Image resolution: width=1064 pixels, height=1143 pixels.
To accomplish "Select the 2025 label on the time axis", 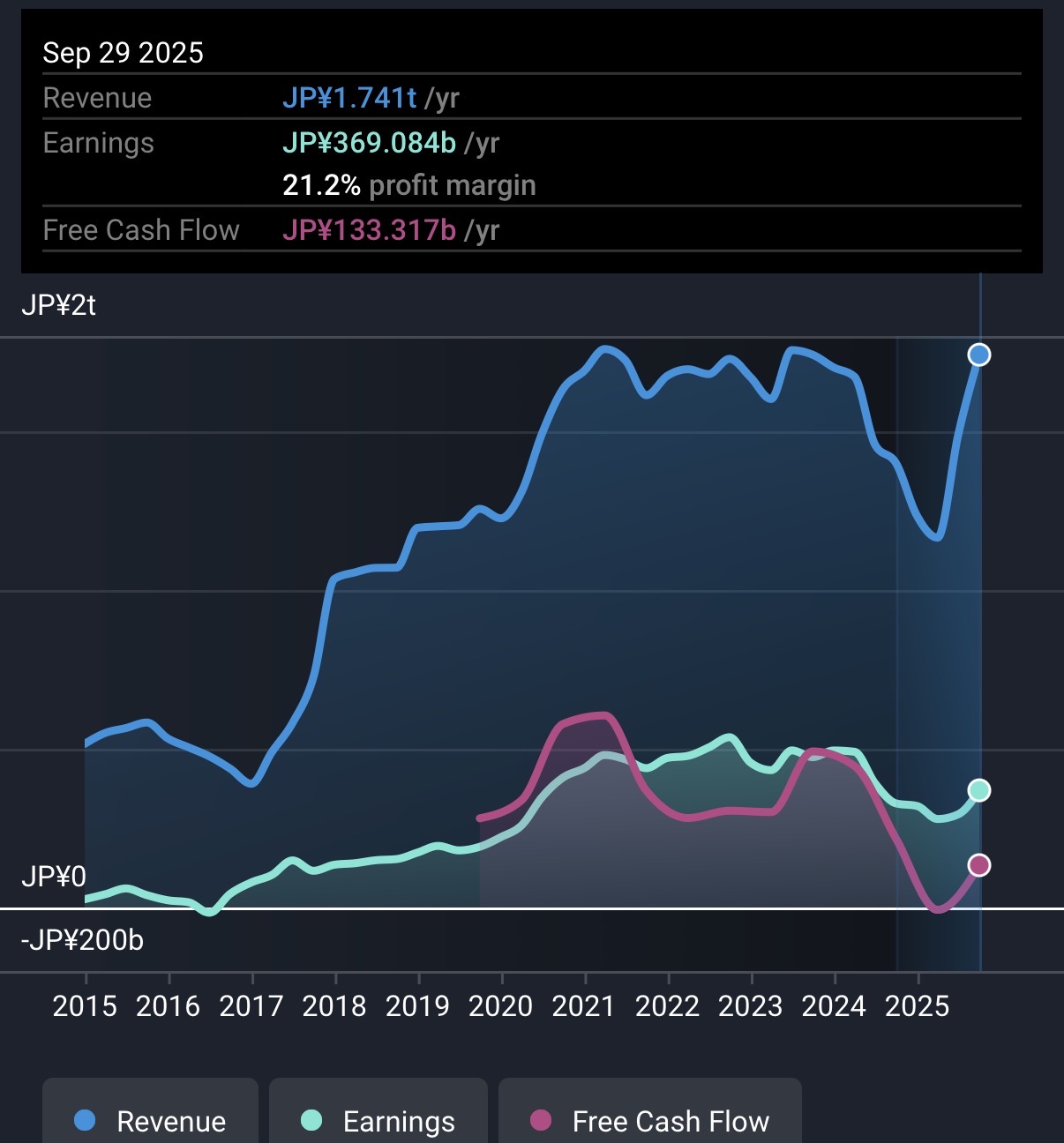I will coord(917,1006).
